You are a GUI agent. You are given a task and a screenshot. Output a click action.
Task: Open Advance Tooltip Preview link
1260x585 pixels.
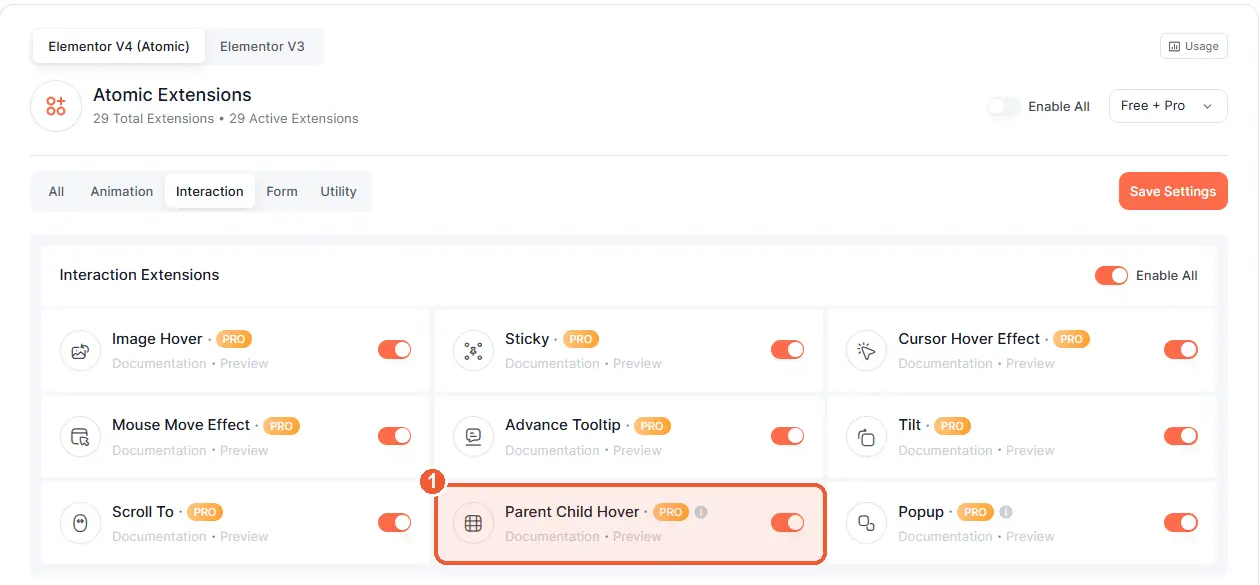tap(637, 450)
